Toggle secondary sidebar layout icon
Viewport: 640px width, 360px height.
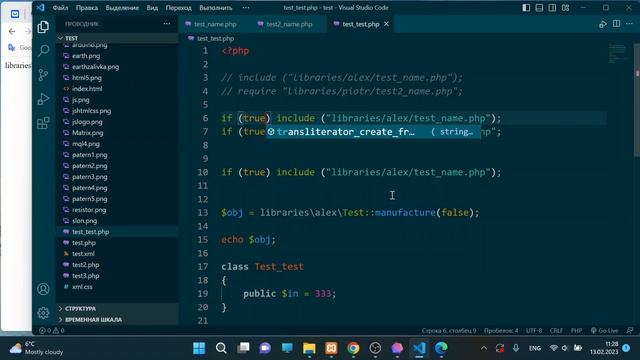click(x=552, y=8)
